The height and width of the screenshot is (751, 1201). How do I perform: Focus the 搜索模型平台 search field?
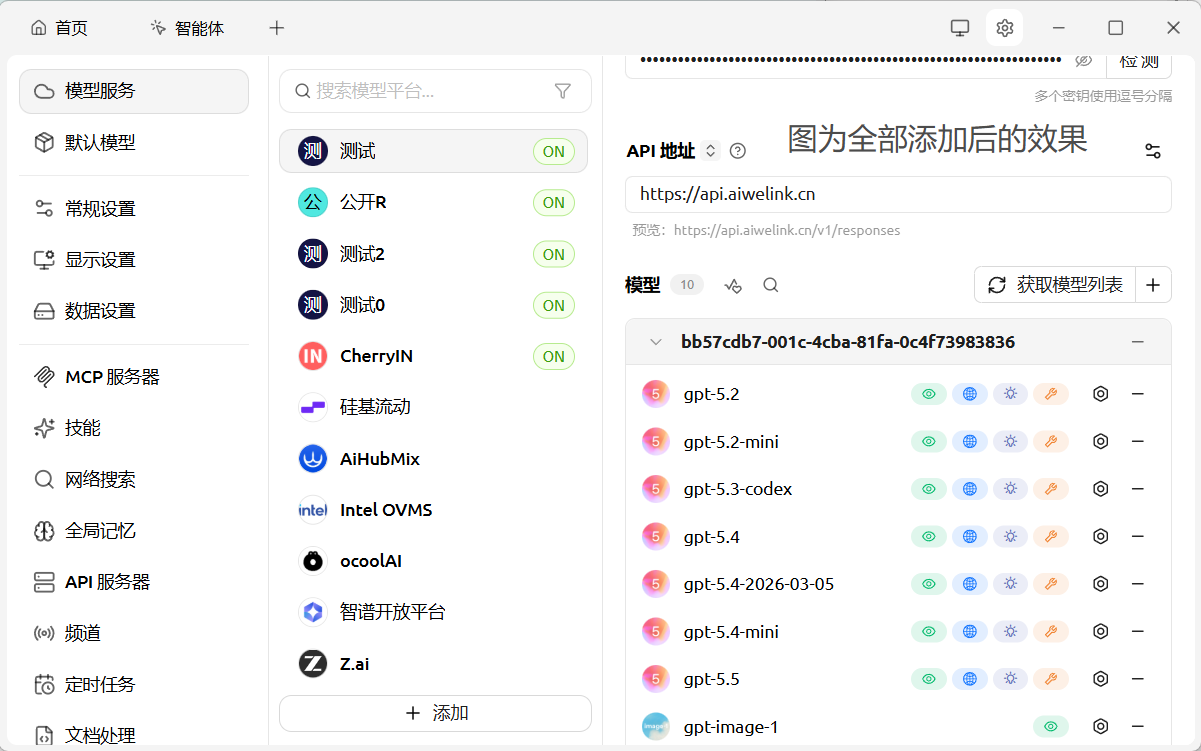[435, 91]
